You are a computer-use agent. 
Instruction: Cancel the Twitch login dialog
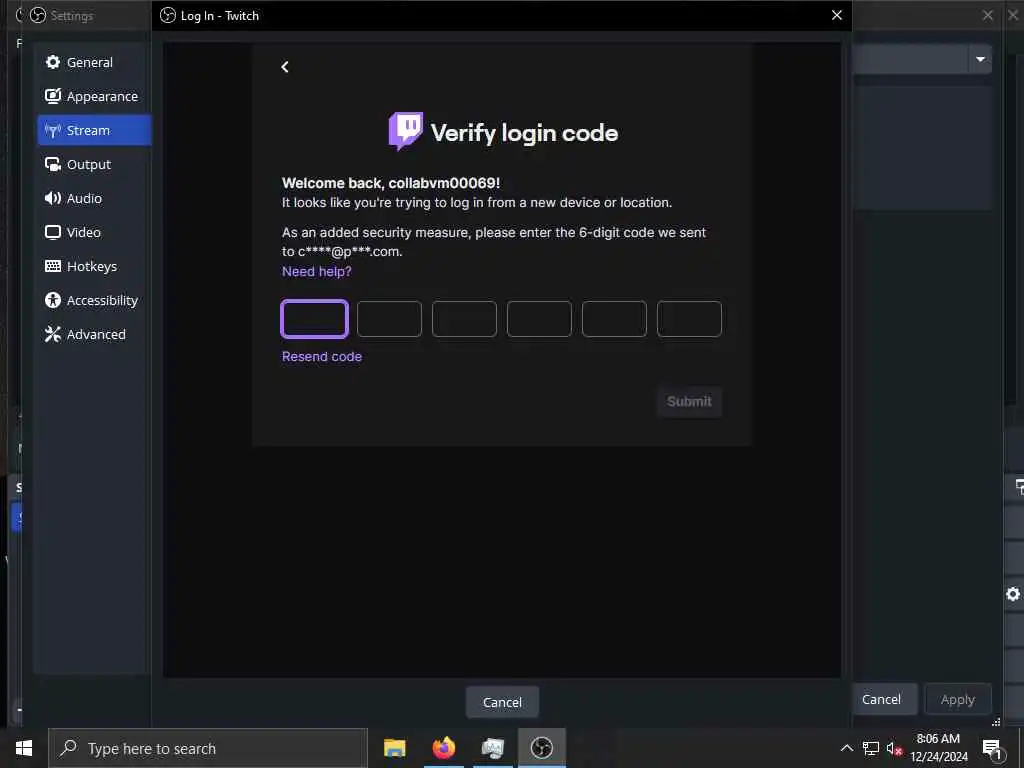[x=502, y=702]
